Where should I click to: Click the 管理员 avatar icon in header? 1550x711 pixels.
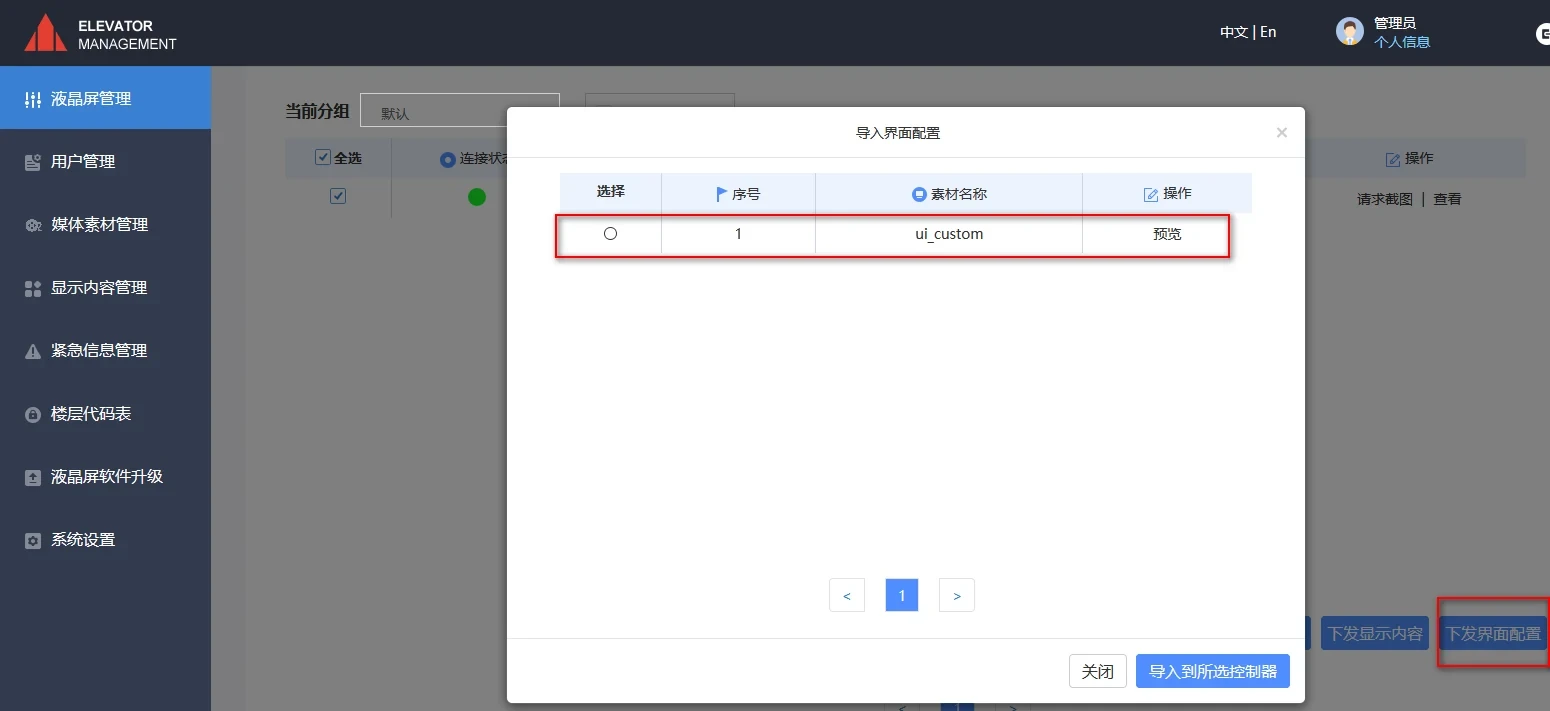coord(1350,32)
